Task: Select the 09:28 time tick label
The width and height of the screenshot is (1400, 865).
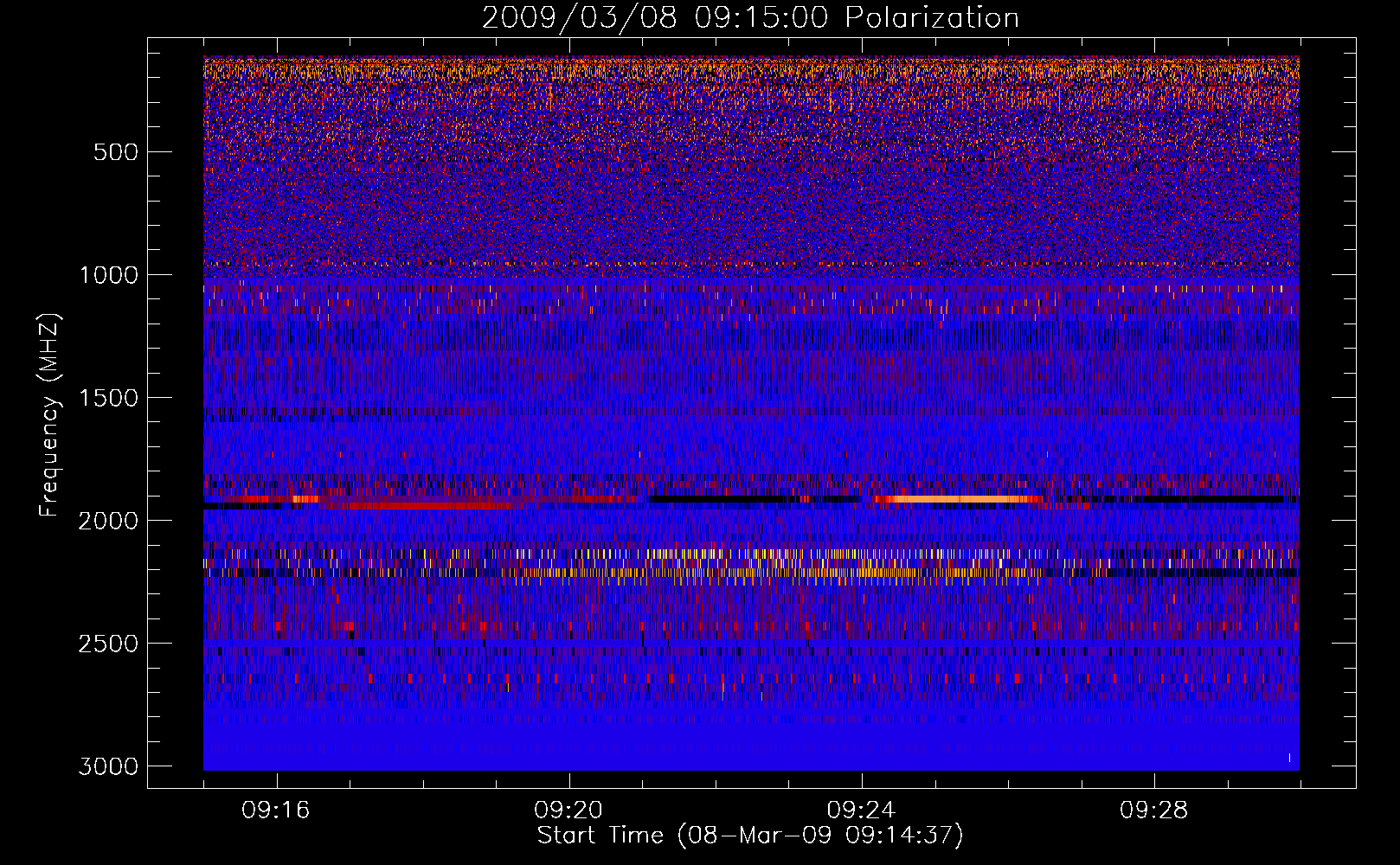Action: click(1154, 811)
